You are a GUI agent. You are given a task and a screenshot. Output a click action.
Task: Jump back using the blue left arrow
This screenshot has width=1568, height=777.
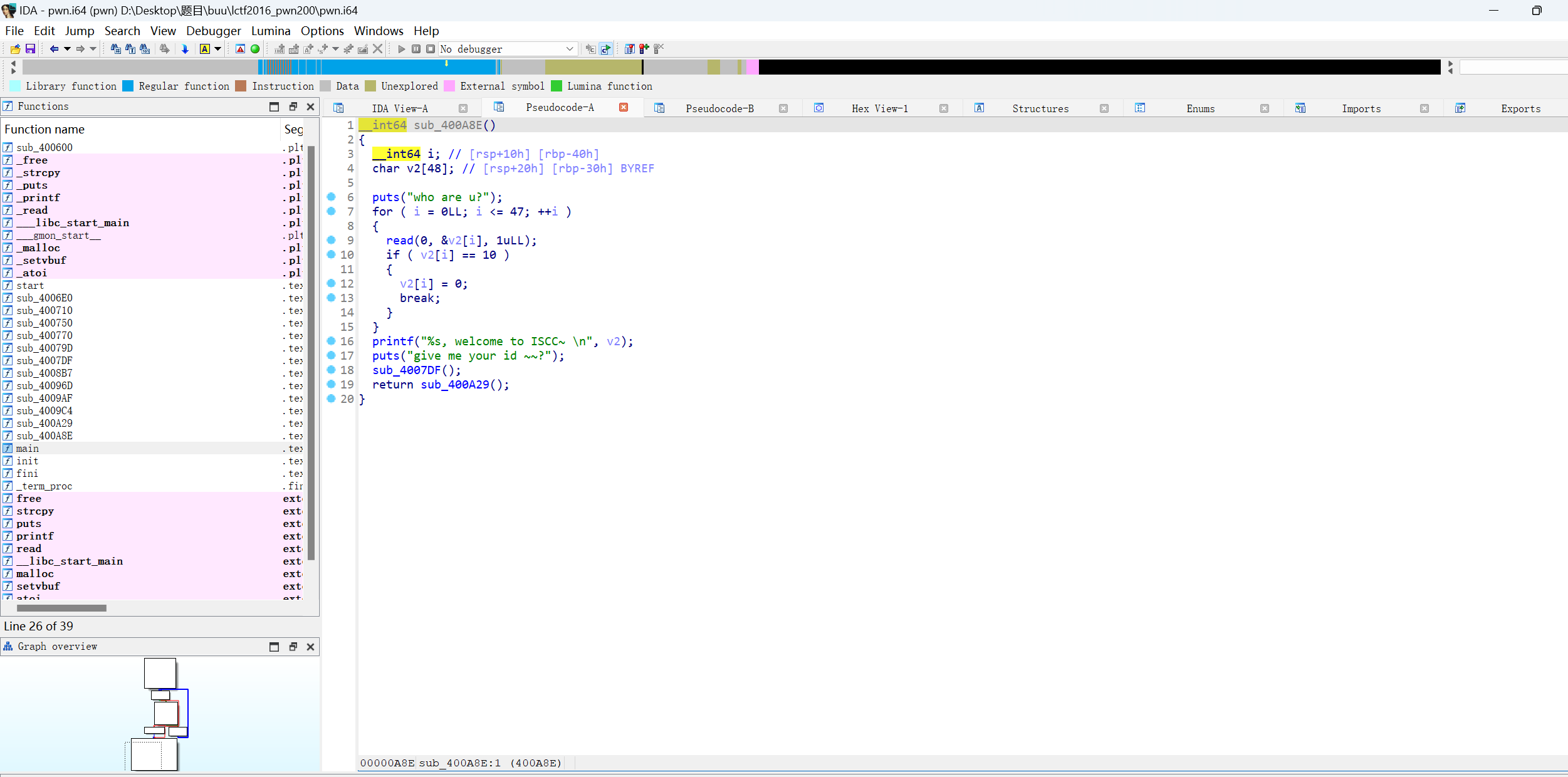click(x=55, y=49)
